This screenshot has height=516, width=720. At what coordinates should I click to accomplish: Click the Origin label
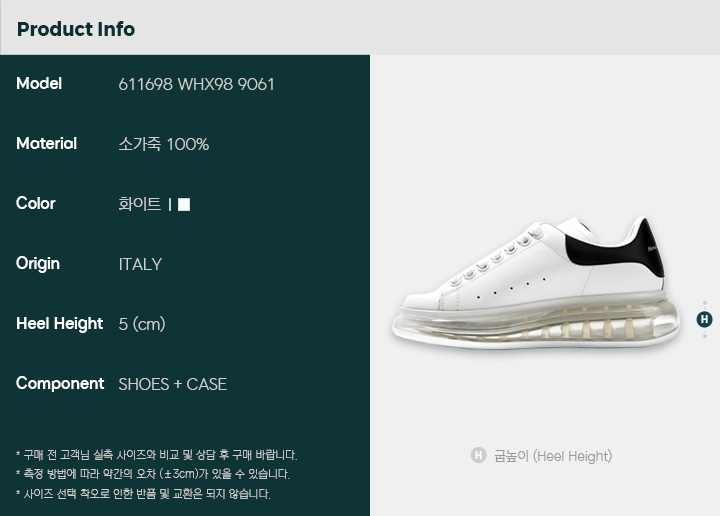pos(38,264)
